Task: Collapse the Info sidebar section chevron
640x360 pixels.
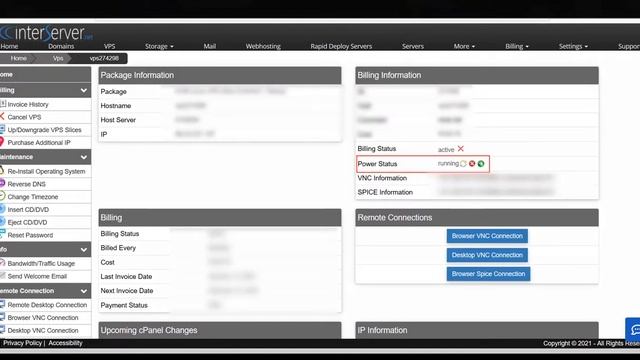Action: [x=84, y=249]
